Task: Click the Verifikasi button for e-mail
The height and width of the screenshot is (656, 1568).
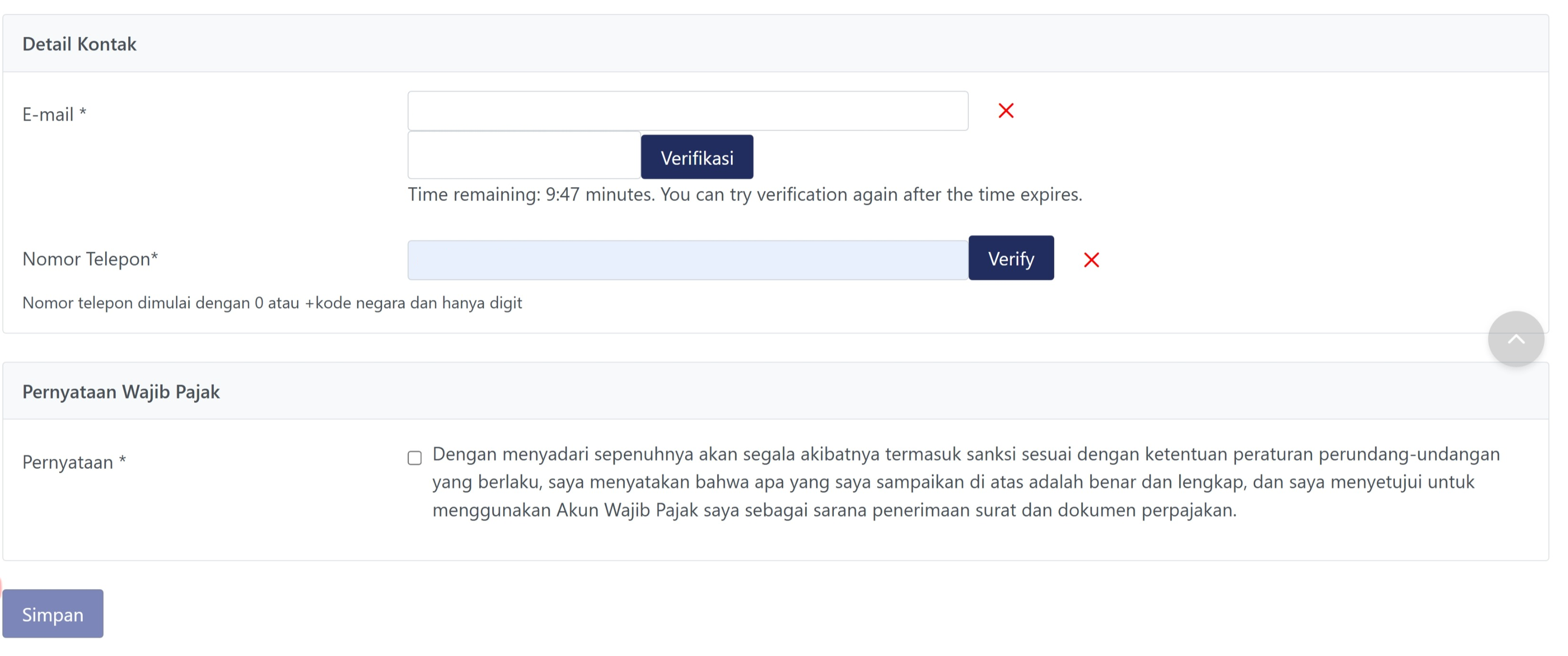Action: (696, 158)
